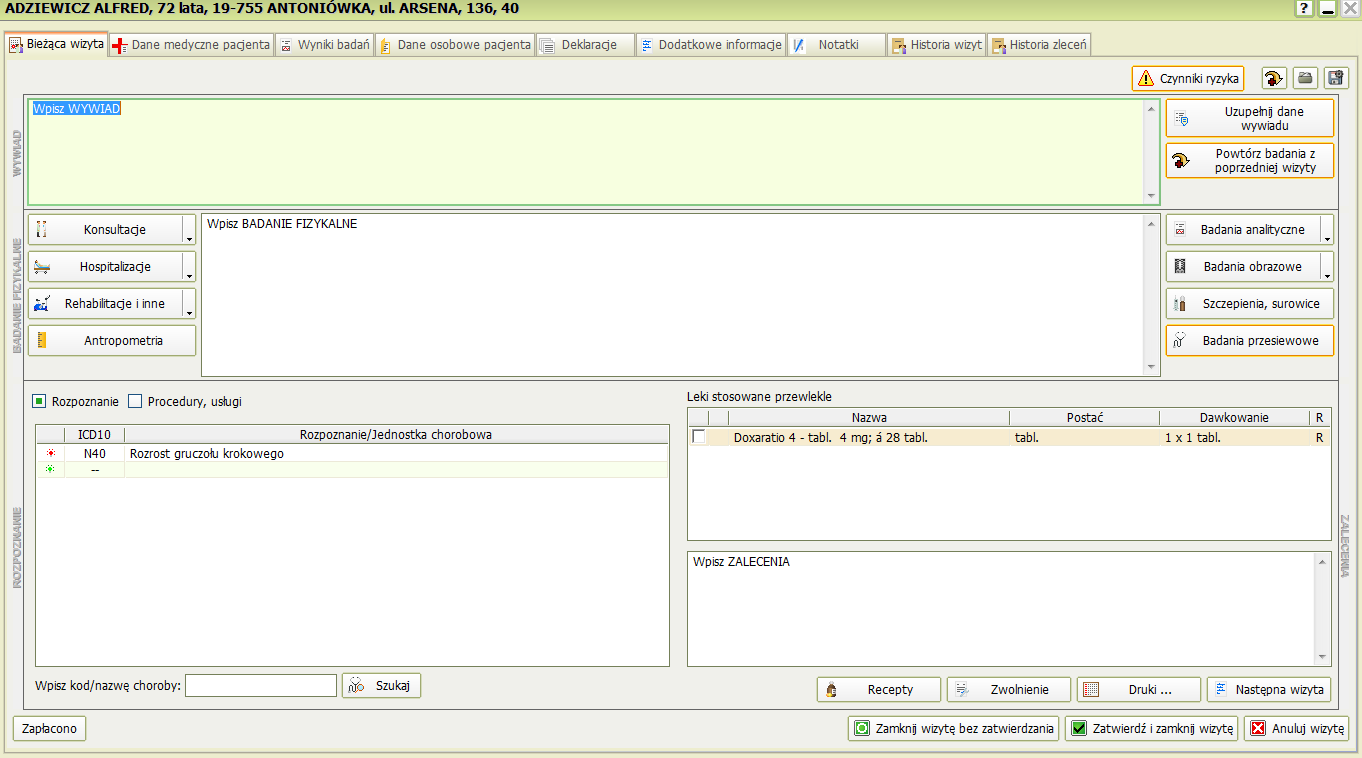1362x758 pixels.
Task: Click the Druki ... button
Action: click(1139, 689)
